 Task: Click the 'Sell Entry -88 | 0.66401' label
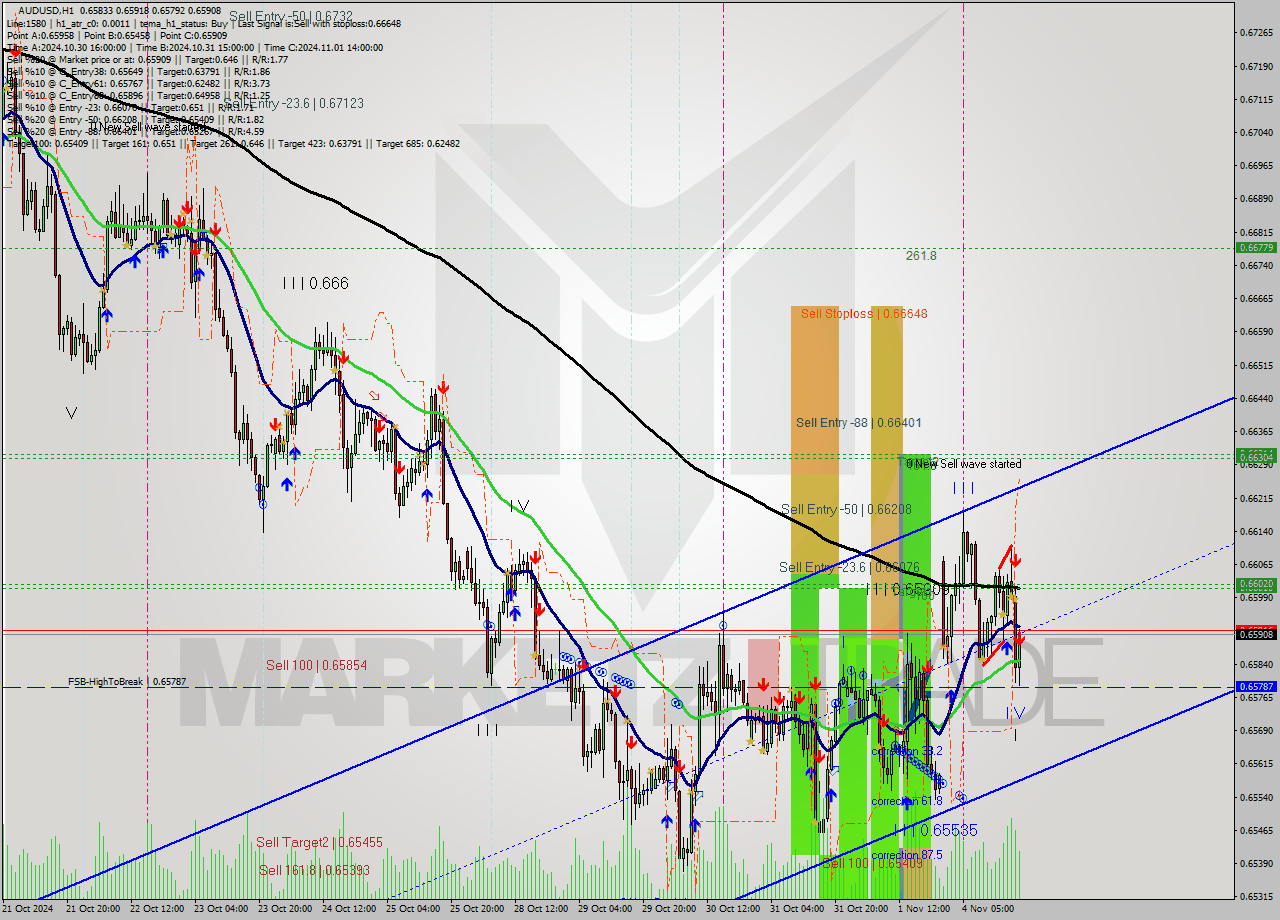point(859,423)
